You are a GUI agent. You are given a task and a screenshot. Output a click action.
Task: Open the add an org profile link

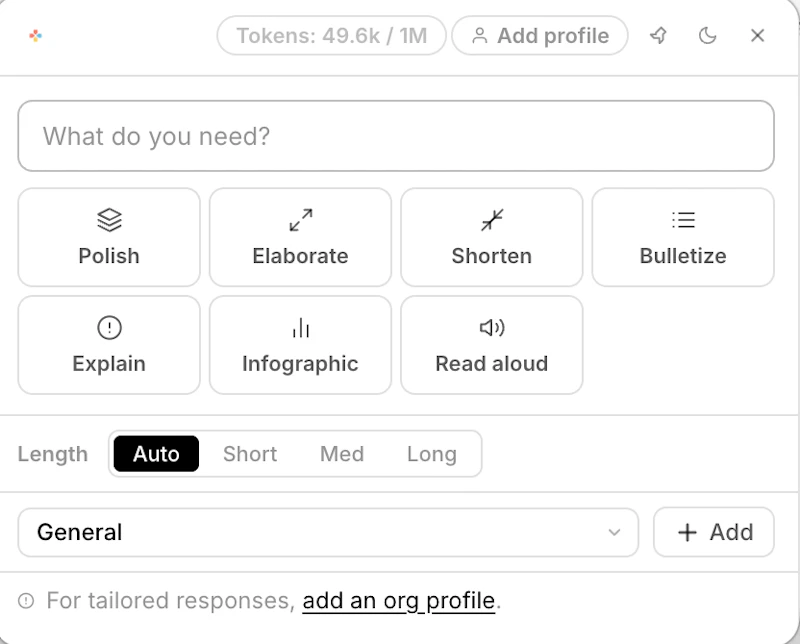pyautogui.click(x=400, y=600)
